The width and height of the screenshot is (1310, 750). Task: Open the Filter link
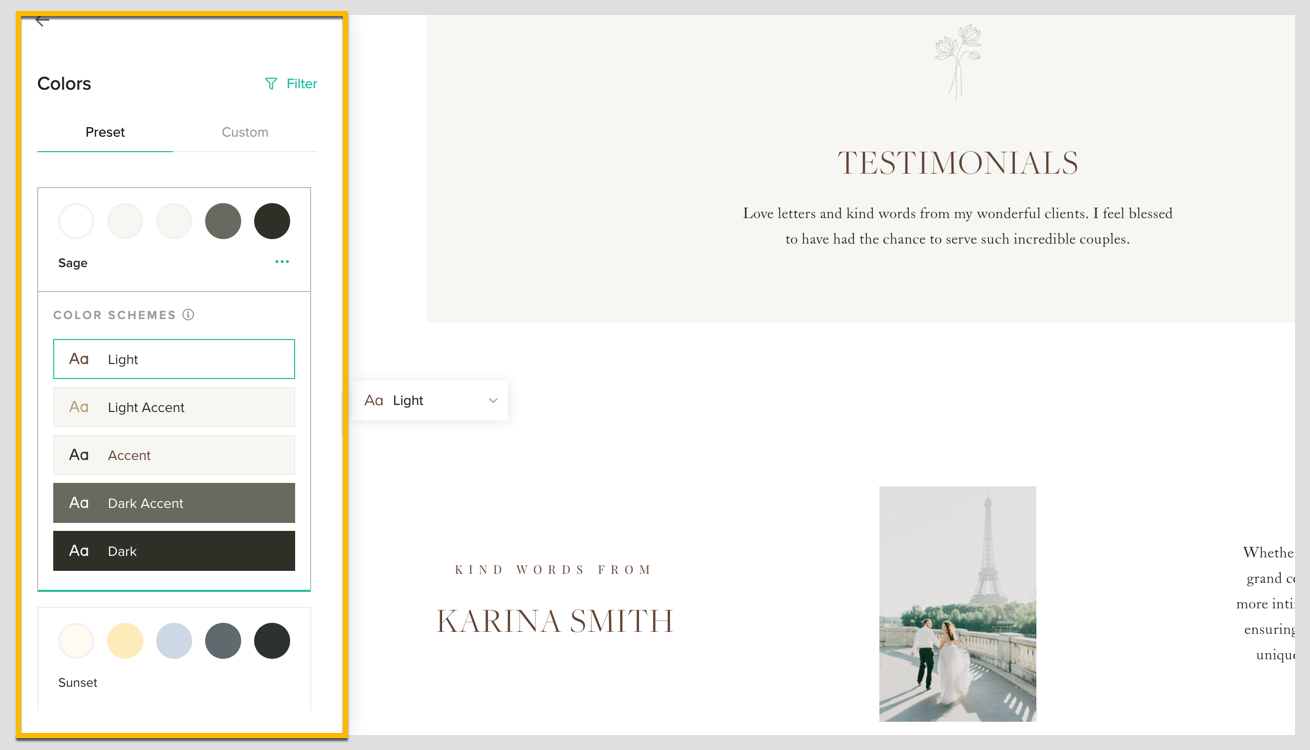(x=291, y=84)
